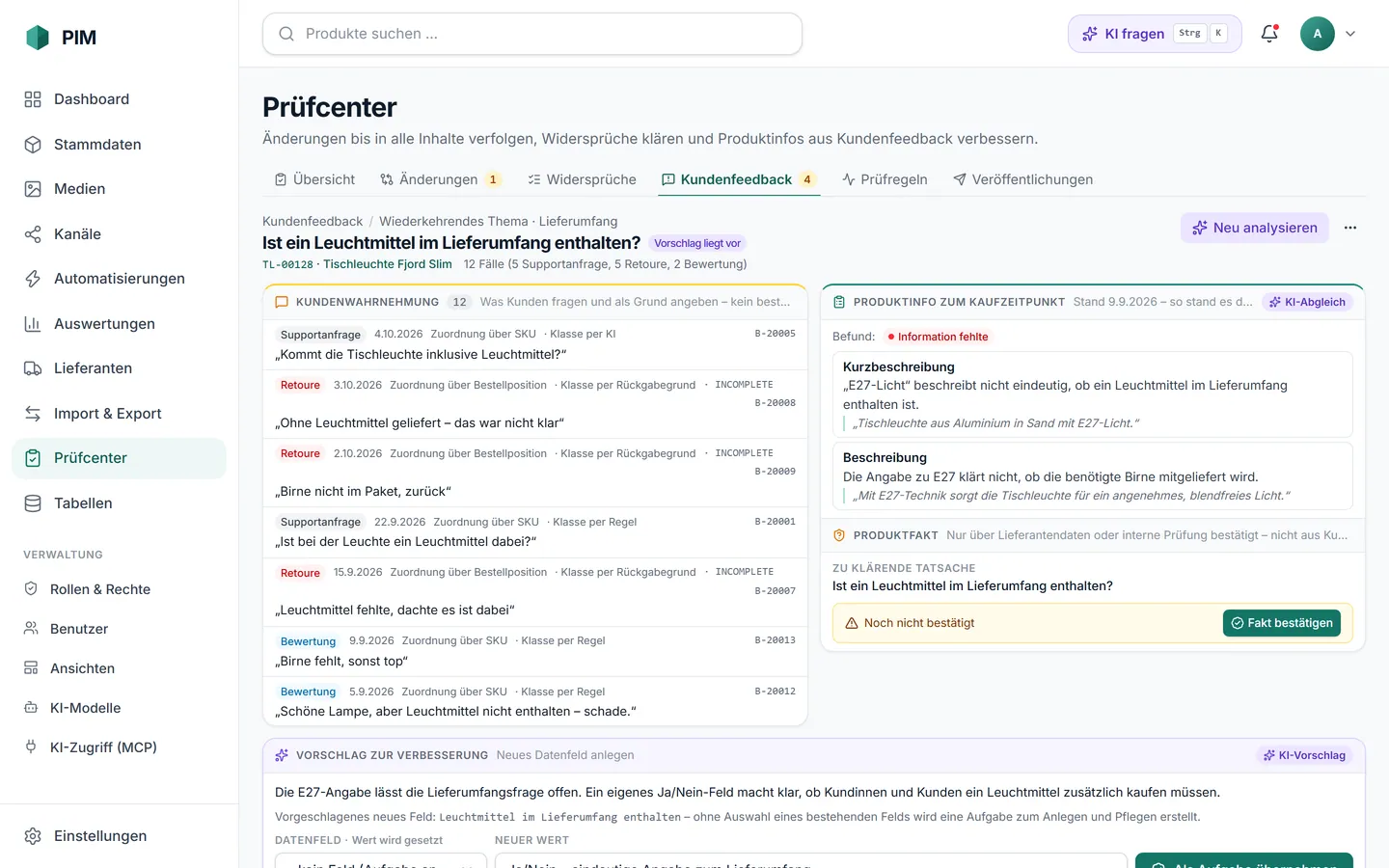Follow the Kundenfeedback breadcrumb link

click(x=313, y=221)
